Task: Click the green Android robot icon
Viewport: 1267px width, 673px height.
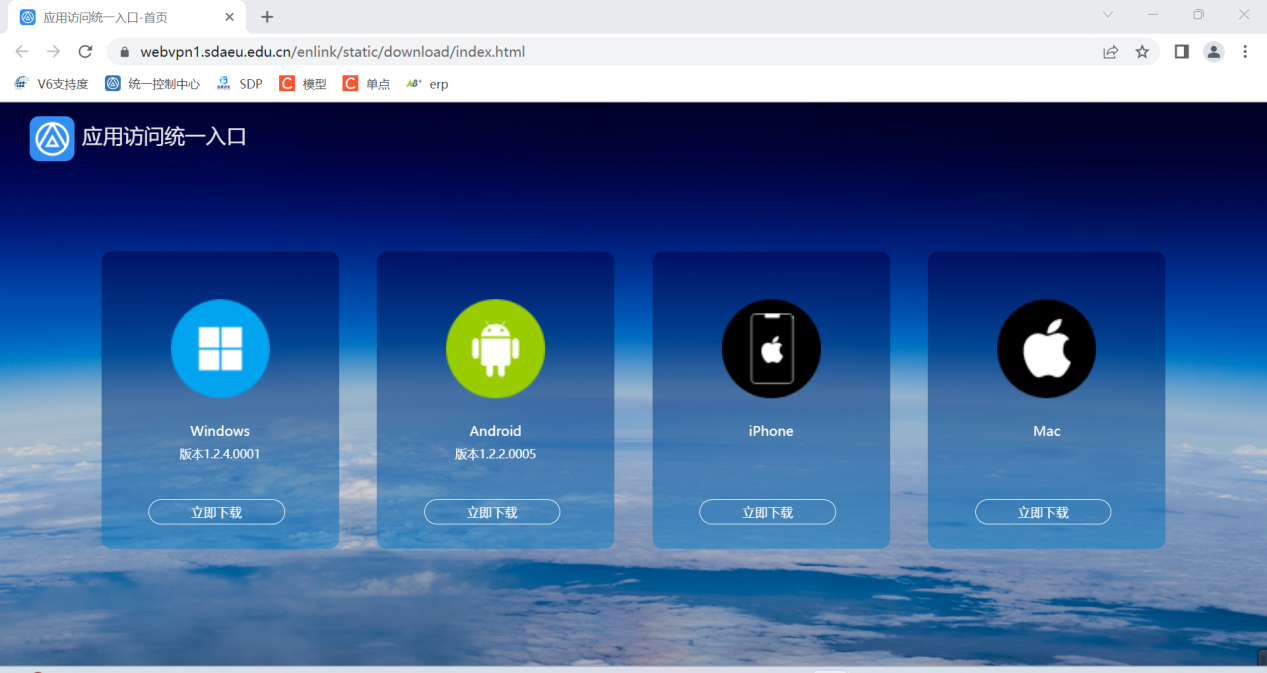Action: click(x=495, y=349)
